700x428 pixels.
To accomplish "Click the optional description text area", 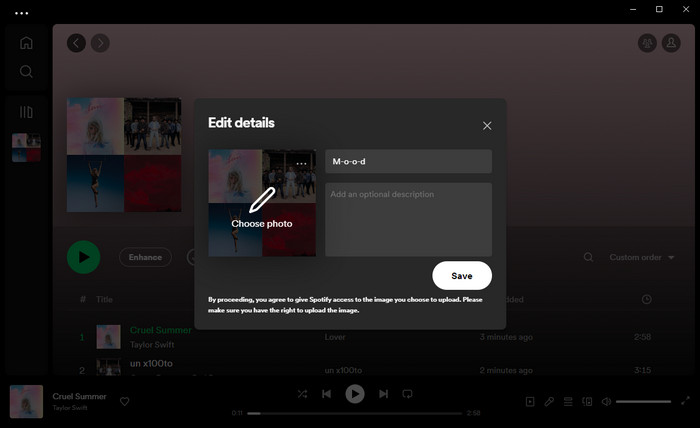I will [408, 219].
